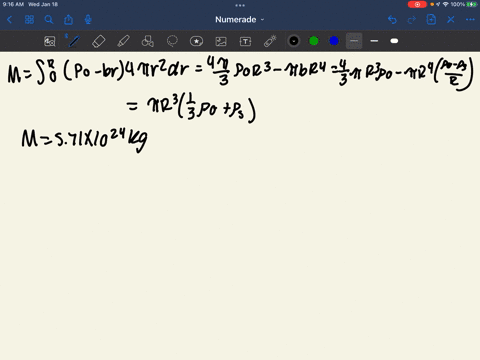480x360 pixels.
Task: Select the Image insert tool
Action: coord(221,41)
